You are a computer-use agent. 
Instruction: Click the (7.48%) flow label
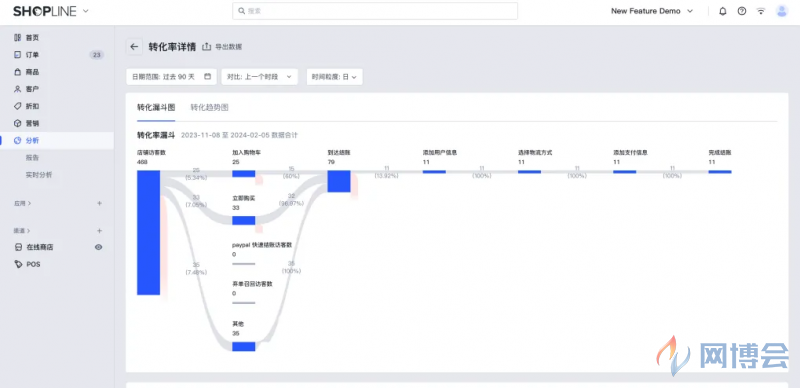click(x=196, y=272)
